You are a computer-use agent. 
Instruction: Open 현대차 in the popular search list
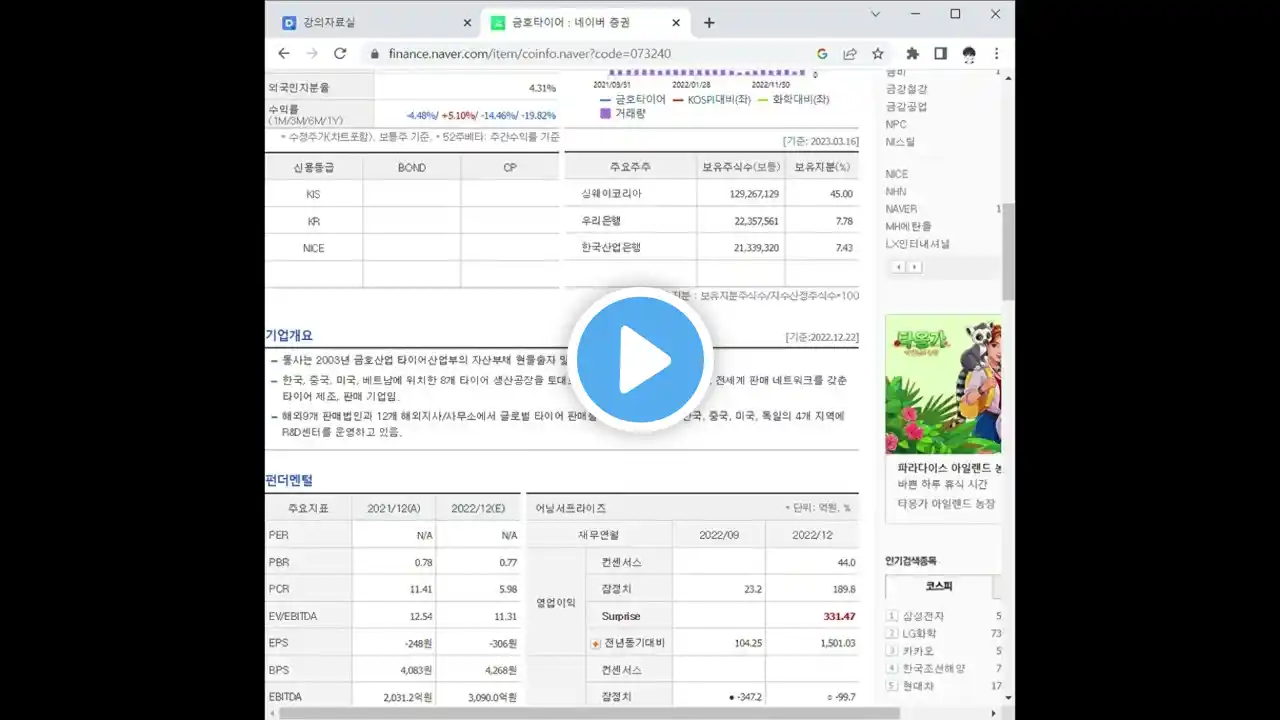click(918, 685)
